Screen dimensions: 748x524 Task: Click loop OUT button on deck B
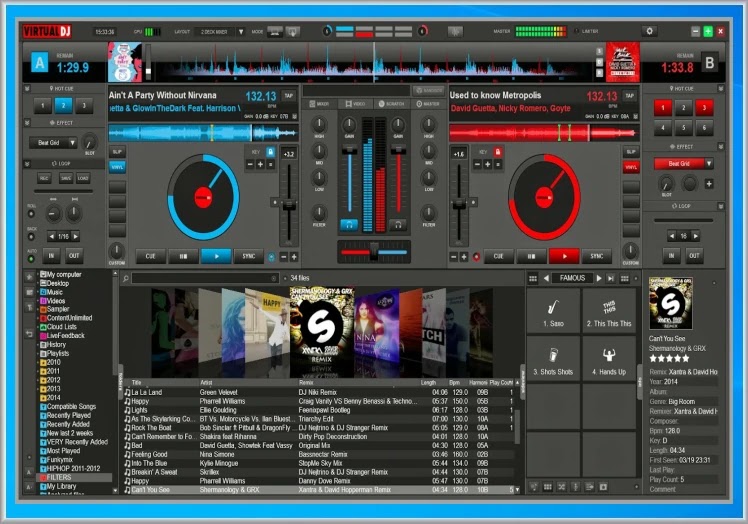694,256
